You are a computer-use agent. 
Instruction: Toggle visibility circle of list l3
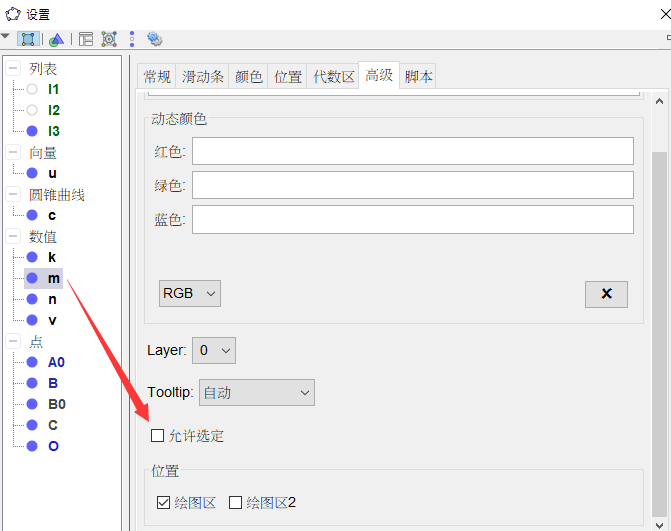[x=32, y=131]
